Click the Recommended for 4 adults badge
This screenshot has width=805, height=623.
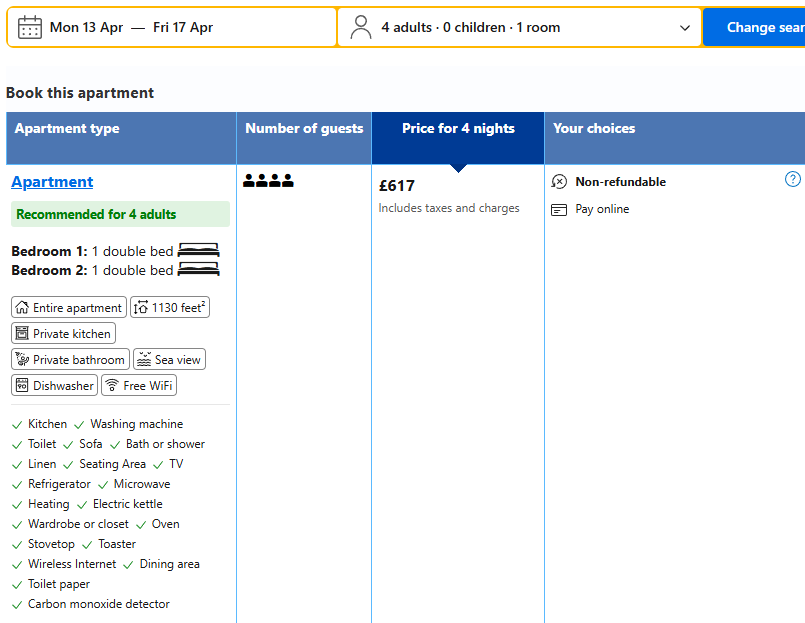[x=121, y=214]
